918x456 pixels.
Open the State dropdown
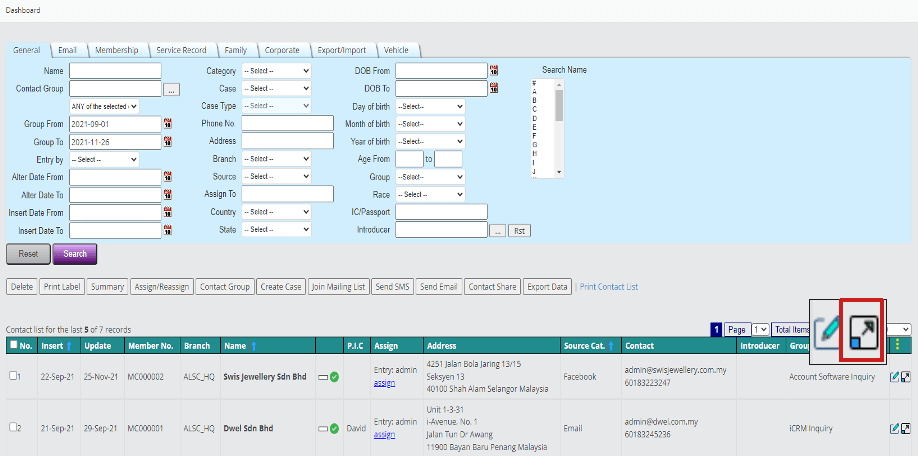[x=276, y=229]
